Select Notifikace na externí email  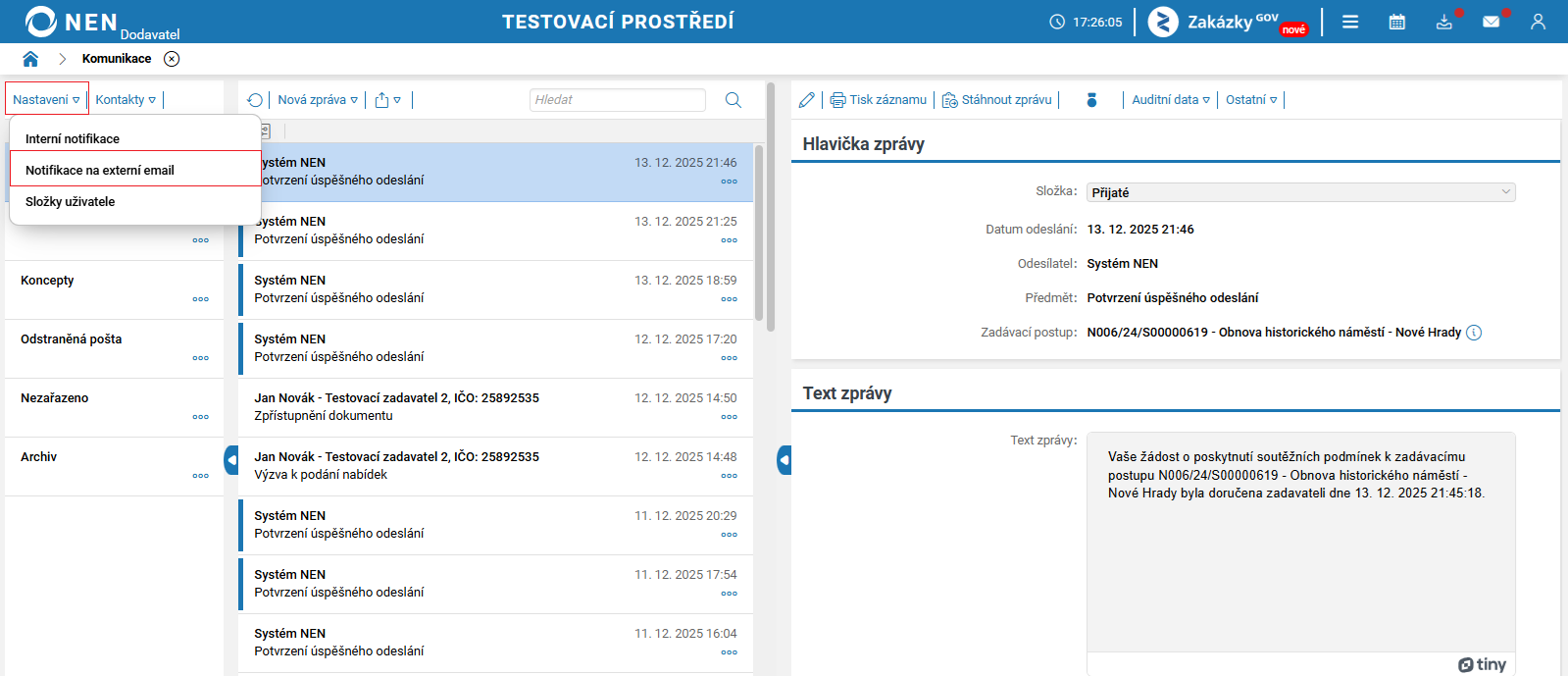(x=135, y=170)
